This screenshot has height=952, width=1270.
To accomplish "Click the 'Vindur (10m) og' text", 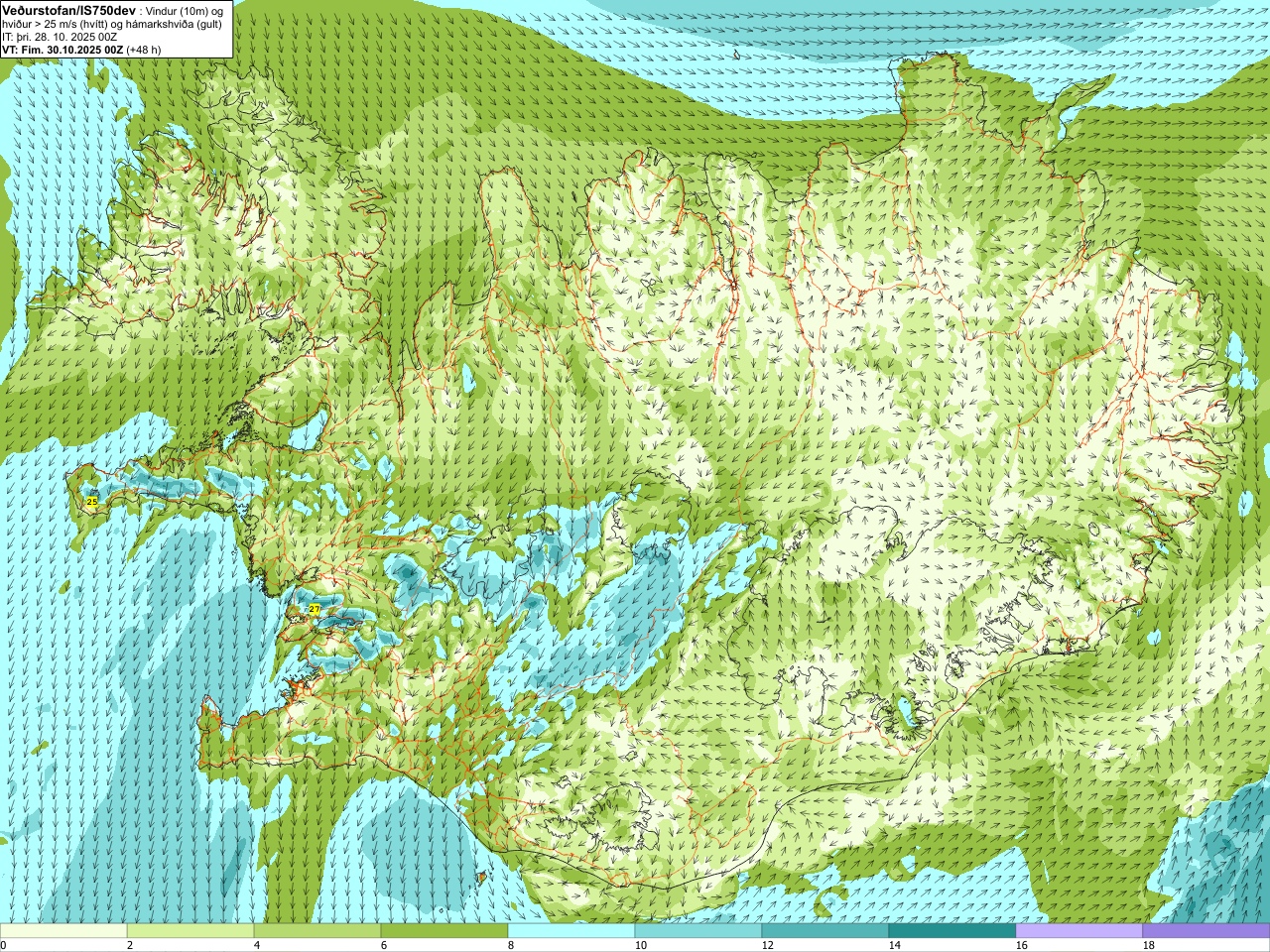I will pyautogui.click(x=185, y=11).
